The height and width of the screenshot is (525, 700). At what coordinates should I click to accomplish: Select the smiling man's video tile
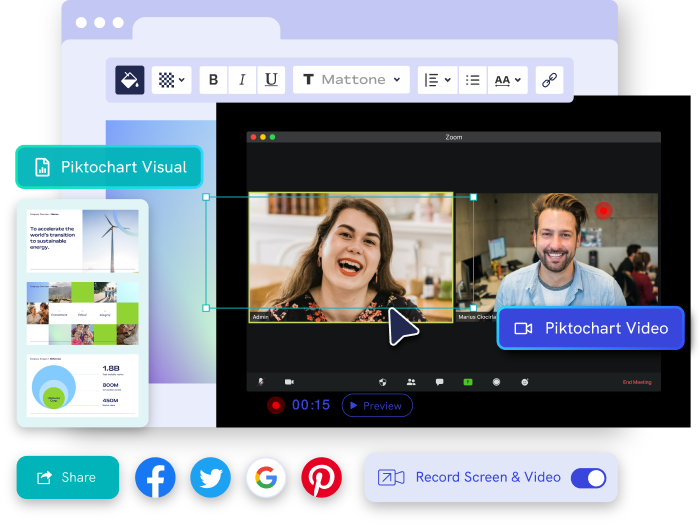(557, 257)
